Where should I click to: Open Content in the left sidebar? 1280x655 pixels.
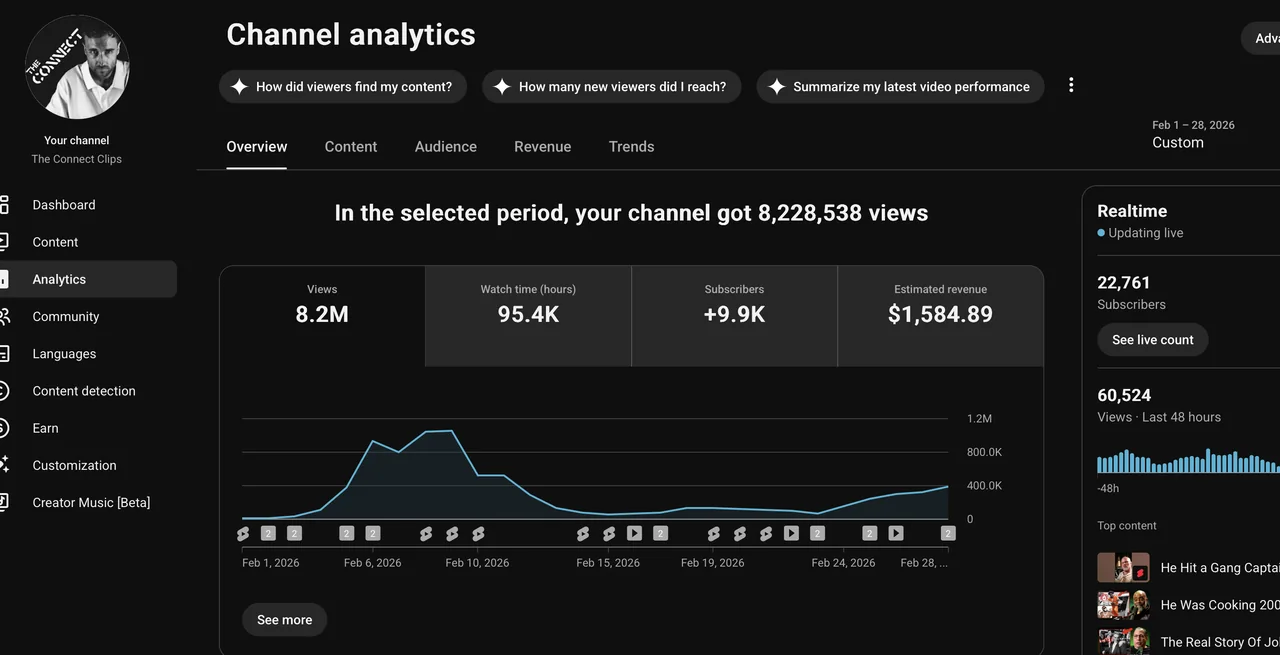[x=88, y=242]
